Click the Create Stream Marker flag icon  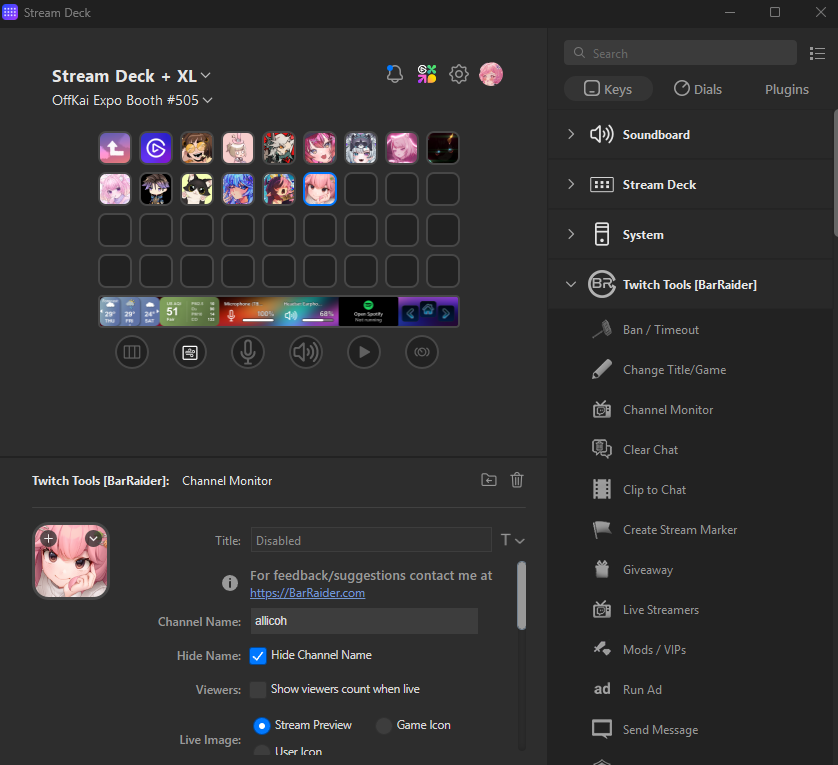pyautogui.click(x=602, y=530)
